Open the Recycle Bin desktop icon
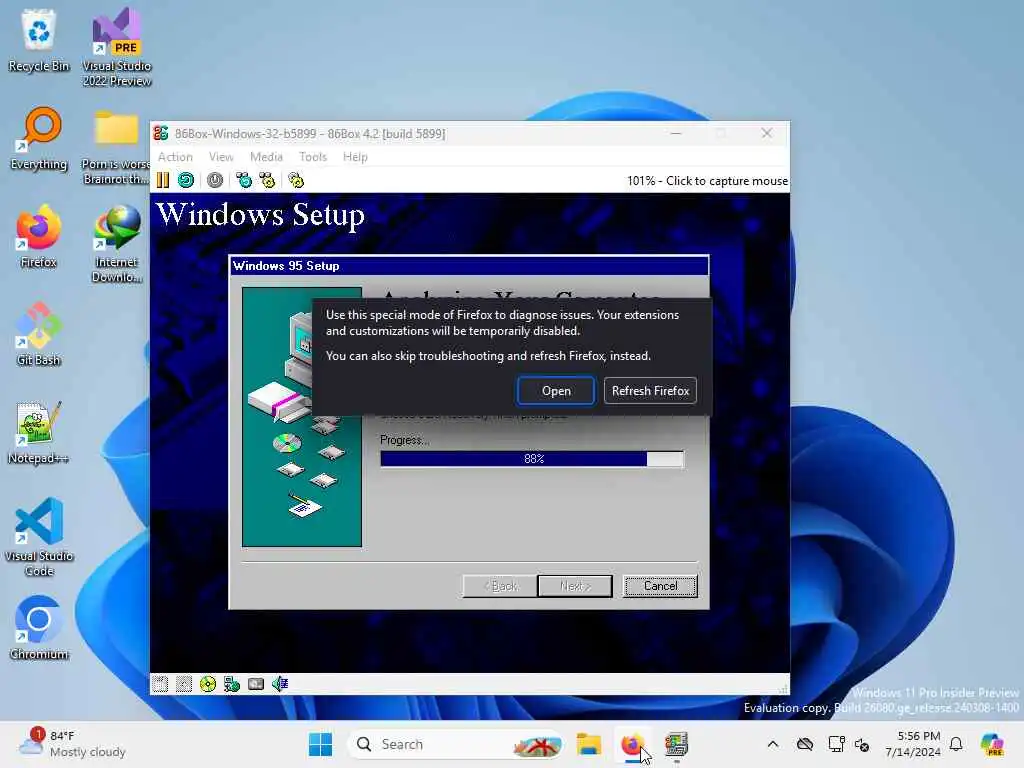 pos(39,40)
